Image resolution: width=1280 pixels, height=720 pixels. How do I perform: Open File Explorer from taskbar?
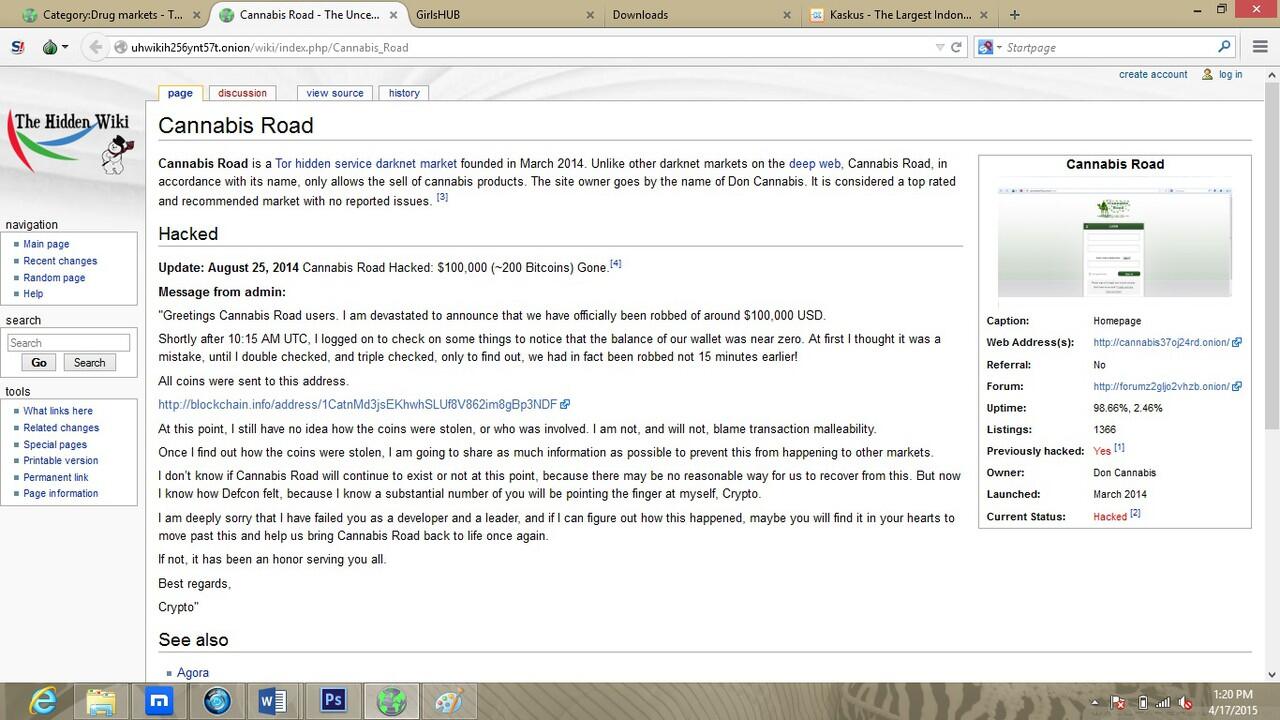point(101,702)
